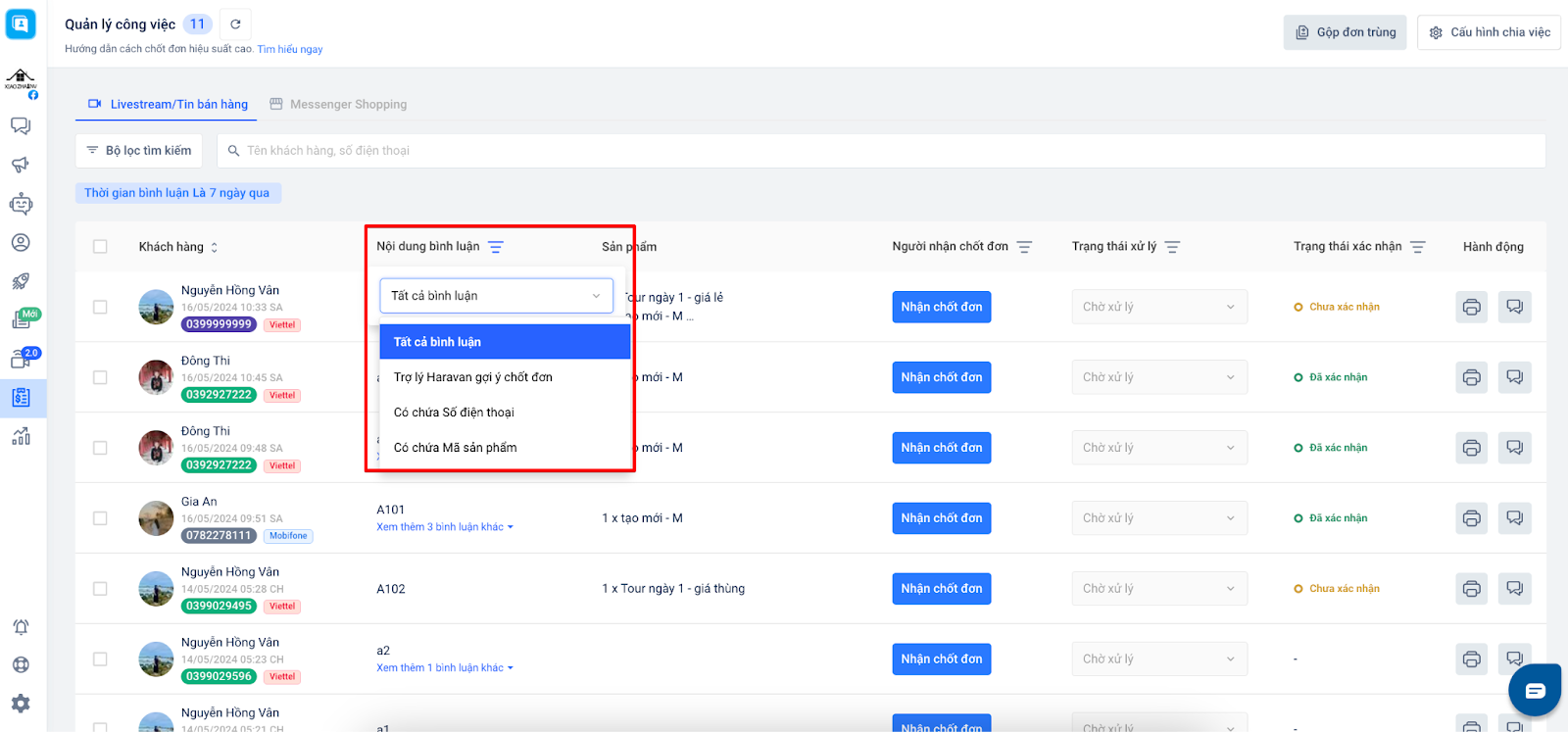Image resolution: width=1568 pixels, height=732 pixels.
Task: Open the floating chat support bubble
Action: point(1534,691)
